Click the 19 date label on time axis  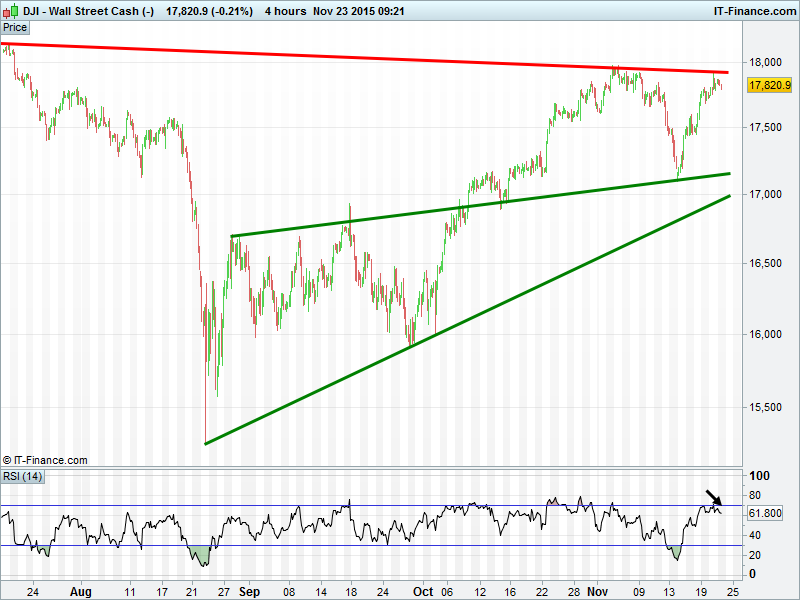701,592
